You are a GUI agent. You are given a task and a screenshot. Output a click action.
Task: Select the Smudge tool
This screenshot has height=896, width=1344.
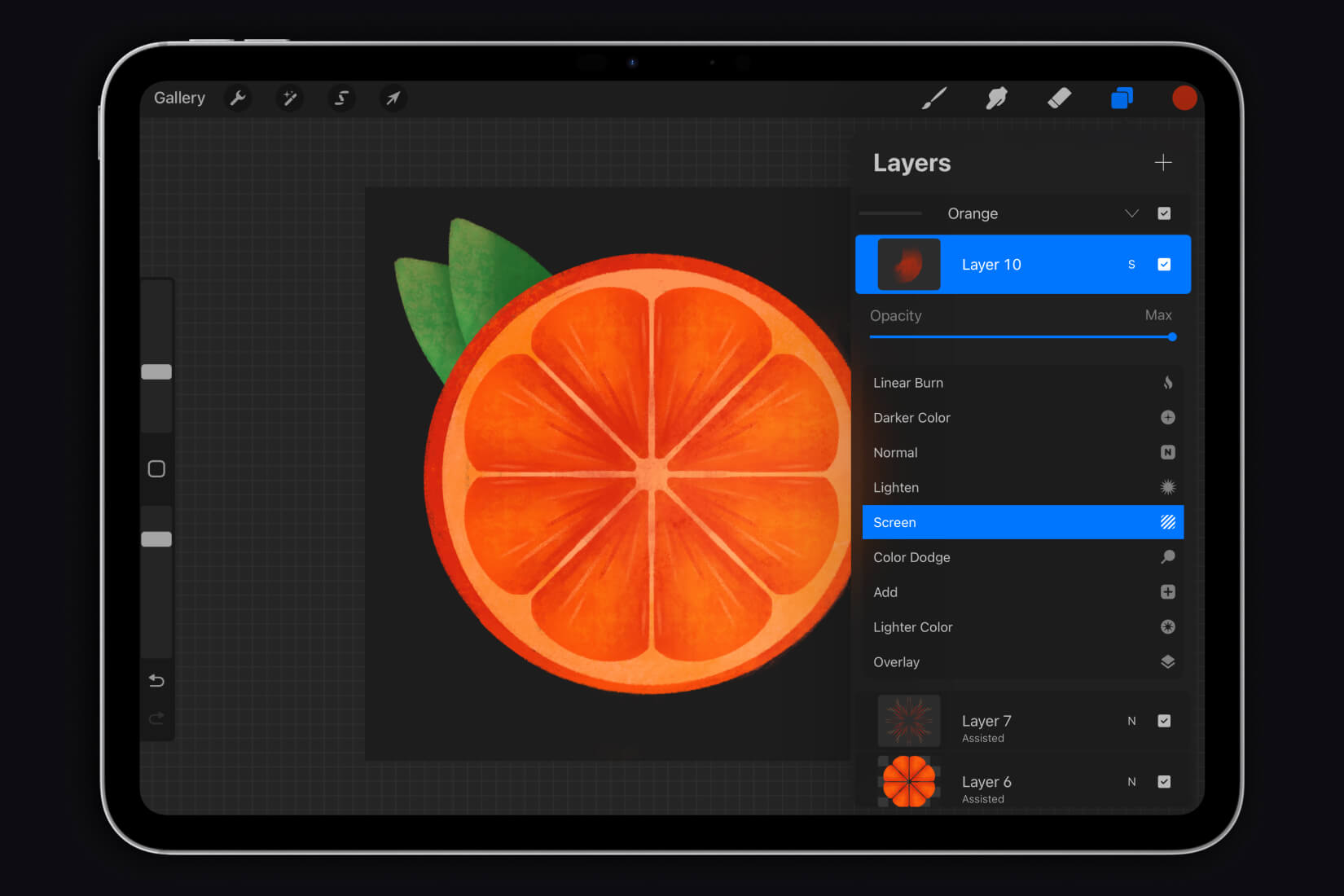pyautogui.click(x=996, y=99)
